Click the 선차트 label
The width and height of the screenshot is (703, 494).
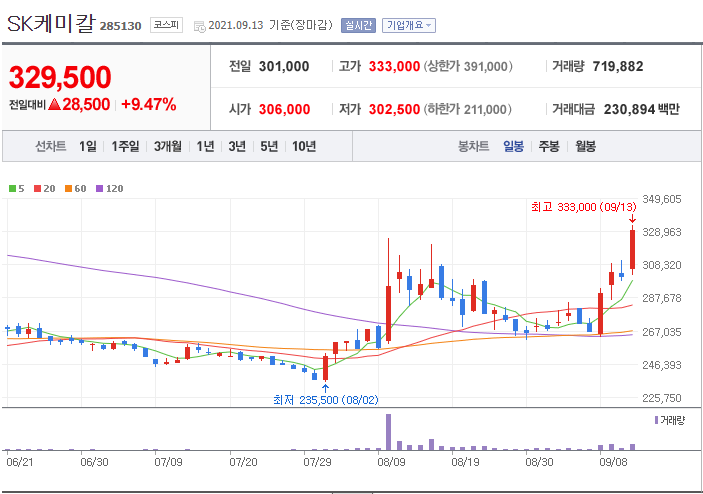(51, 146)
